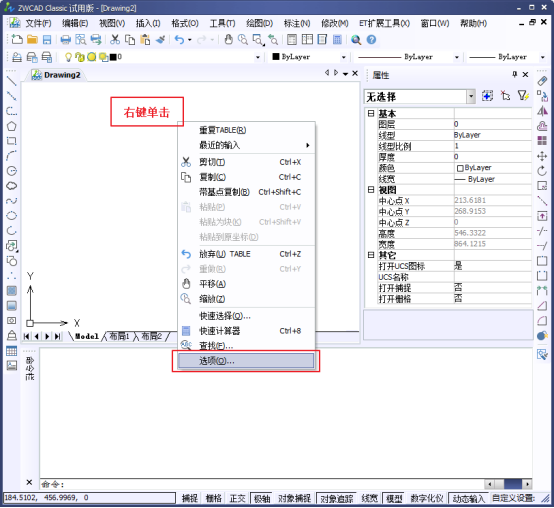This screenshot has height=508, width=554.
Task: Click the Help question mark icon
Action: coord(371,40)
